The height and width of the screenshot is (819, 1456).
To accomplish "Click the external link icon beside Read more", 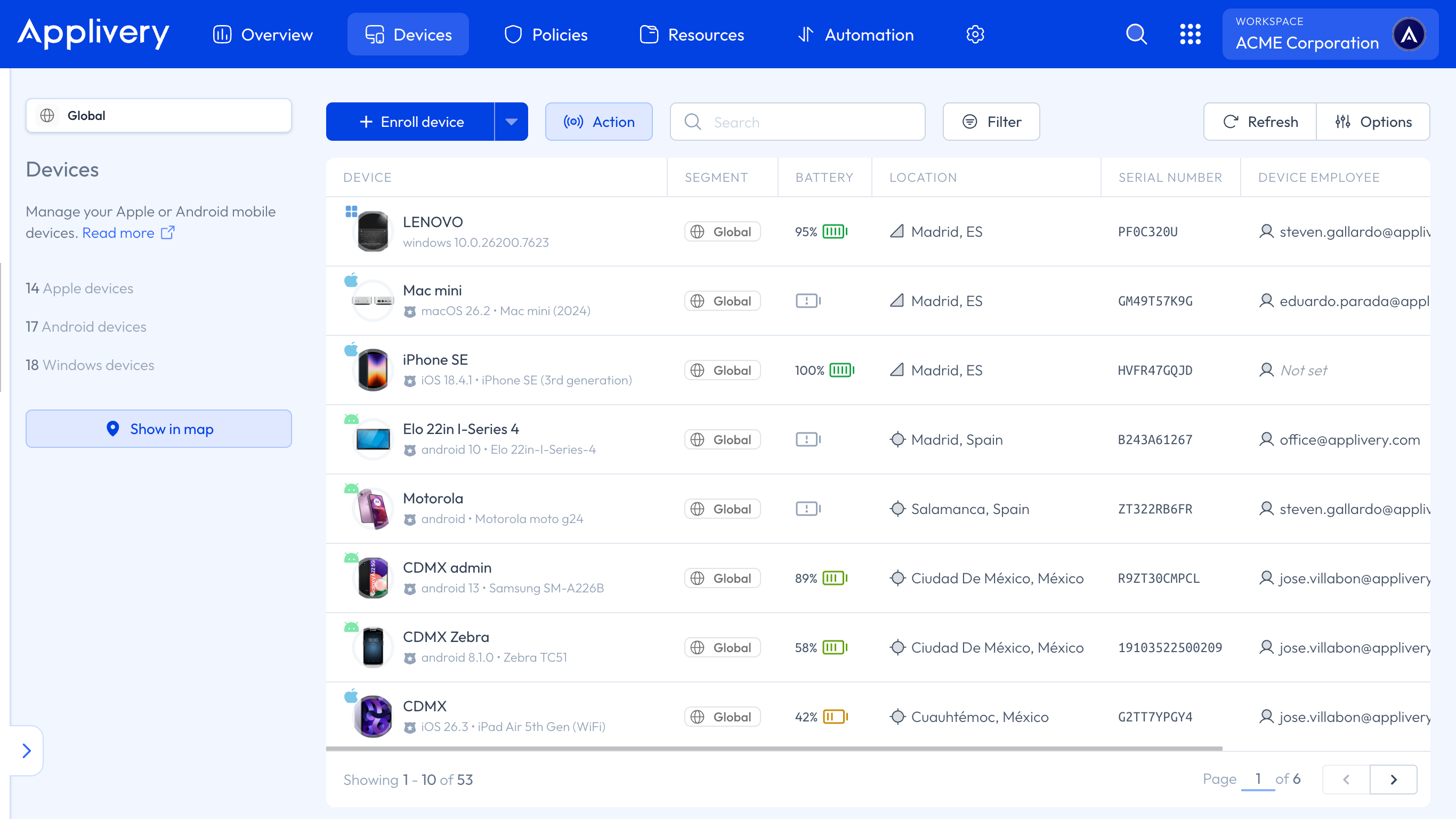I will click(168, 232).
